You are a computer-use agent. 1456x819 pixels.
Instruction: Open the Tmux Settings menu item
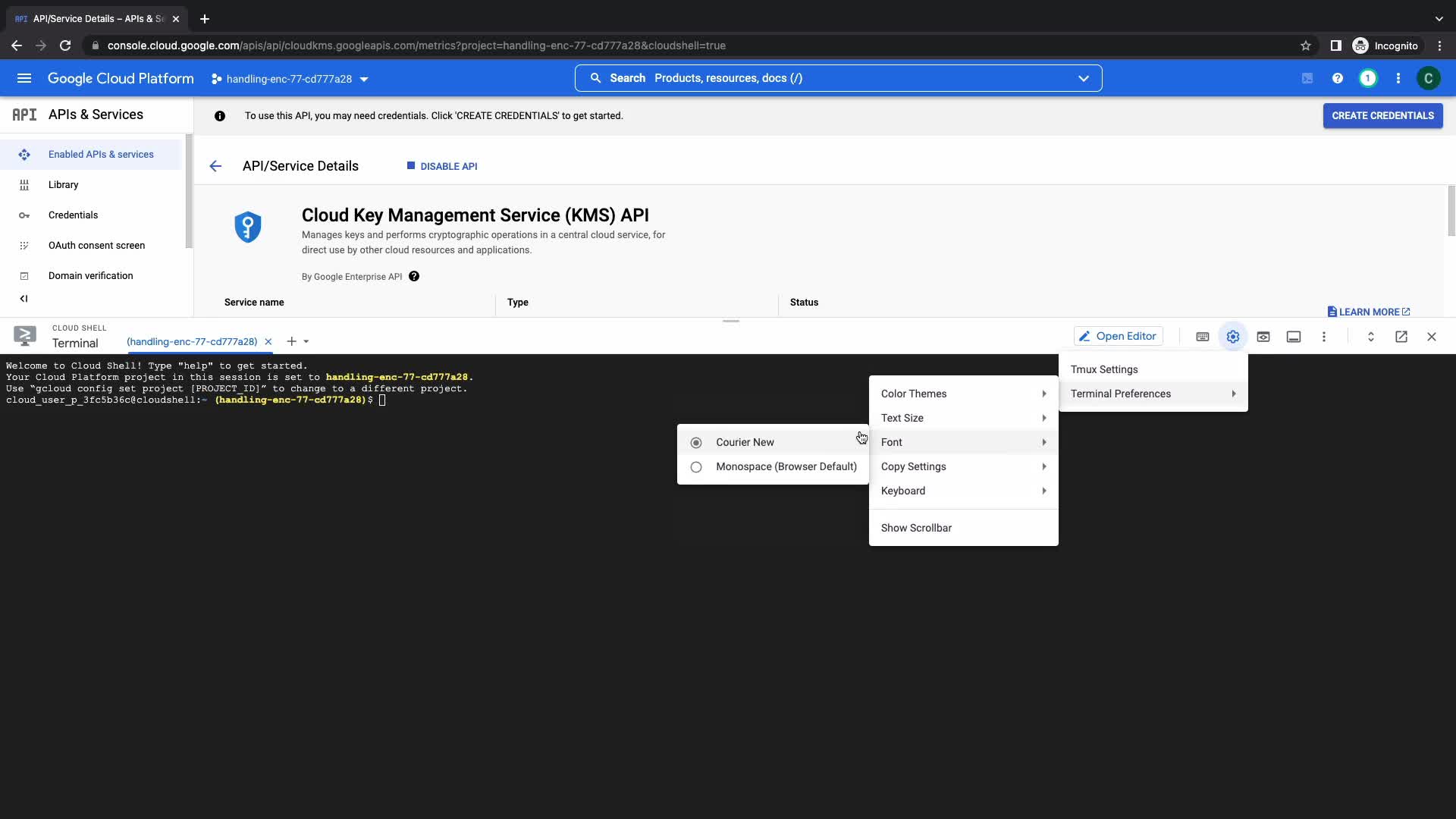point(1104,369)
